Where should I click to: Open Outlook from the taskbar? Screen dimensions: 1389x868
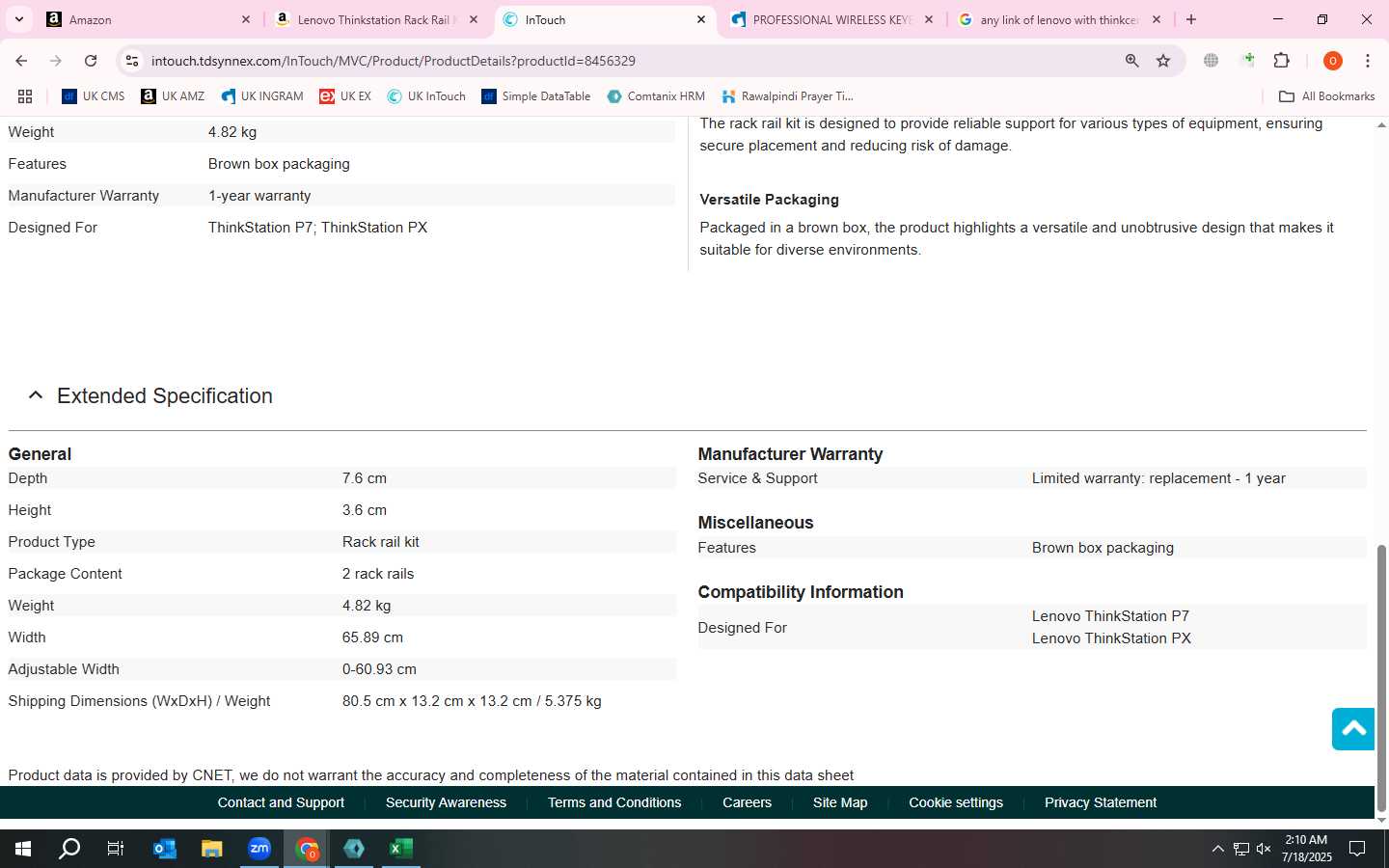click(x=164, y=849)
